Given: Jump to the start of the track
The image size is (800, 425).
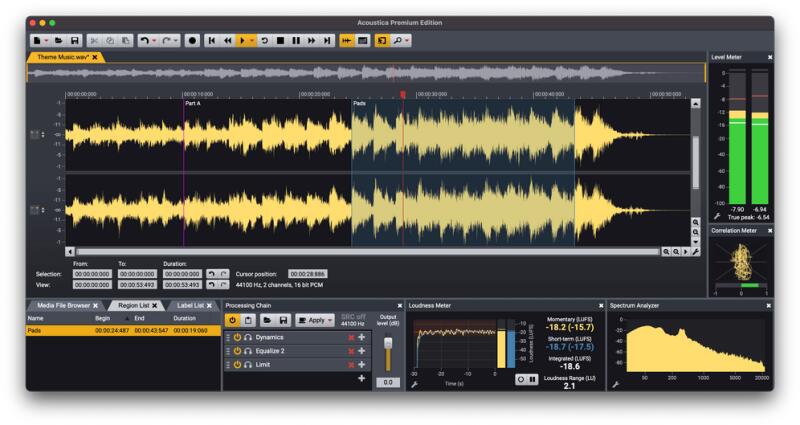Looking at the screenshot, I should [212, 40].
